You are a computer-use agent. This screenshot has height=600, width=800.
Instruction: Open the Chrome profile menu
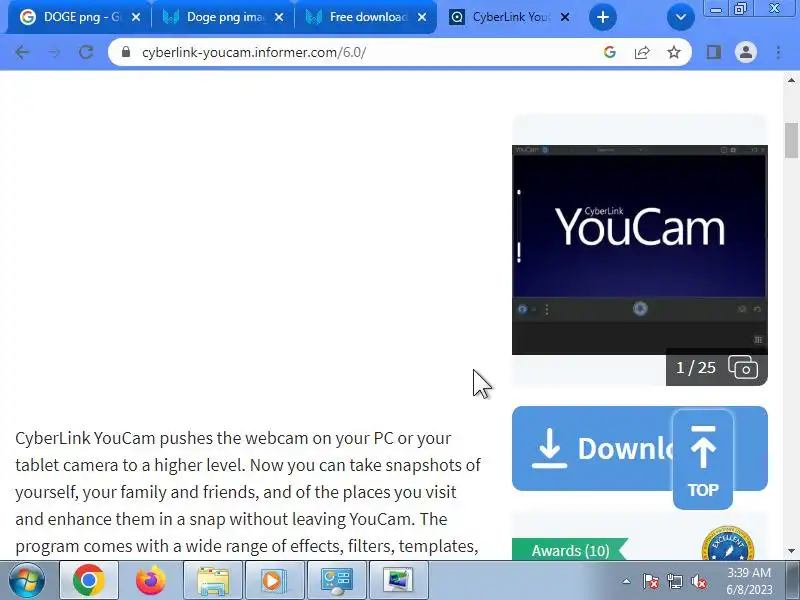pyautogui.click(x=745, y=52)
